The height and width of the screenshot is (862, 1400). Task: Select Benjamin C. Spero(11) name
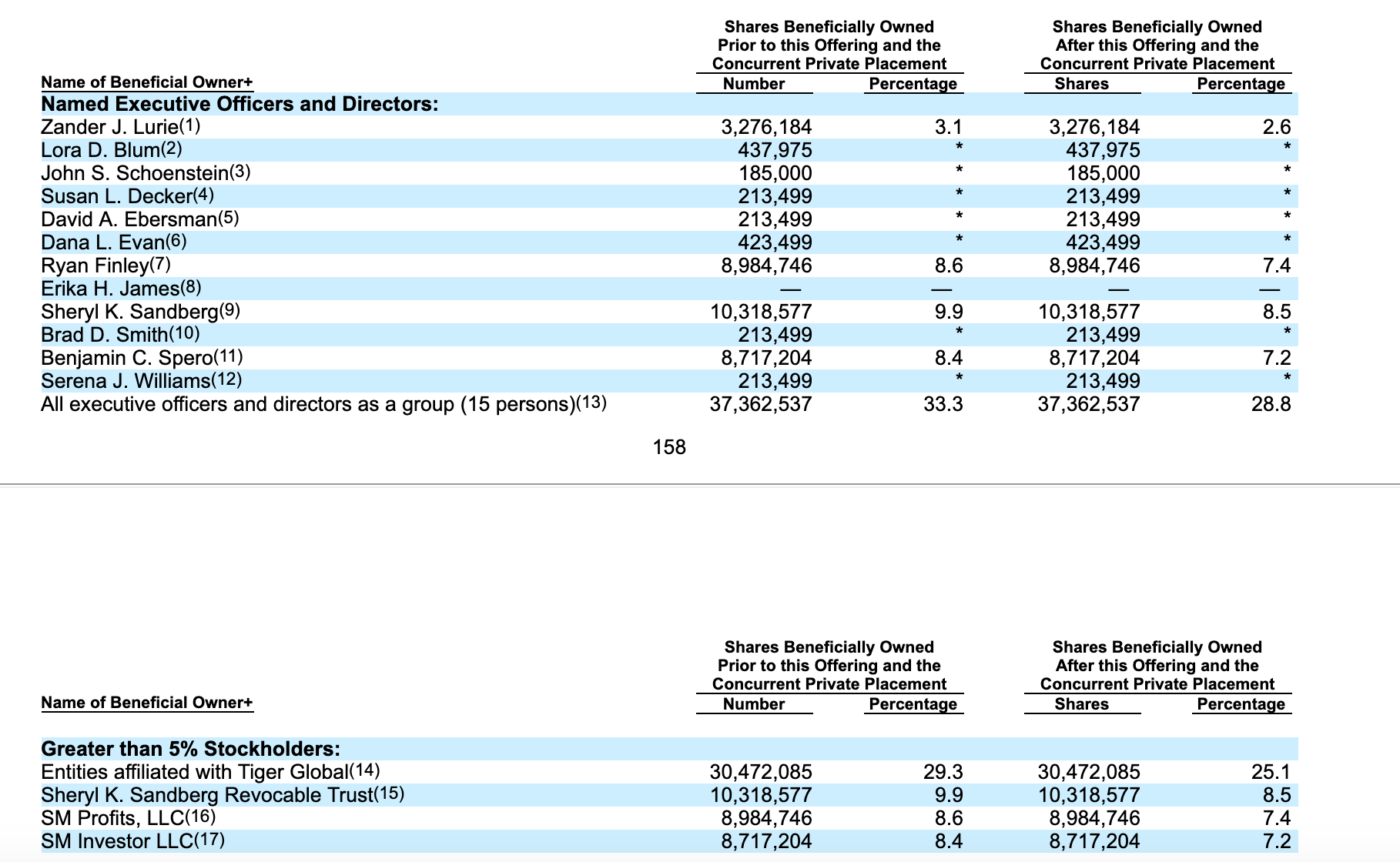click(x=142, y=357)
